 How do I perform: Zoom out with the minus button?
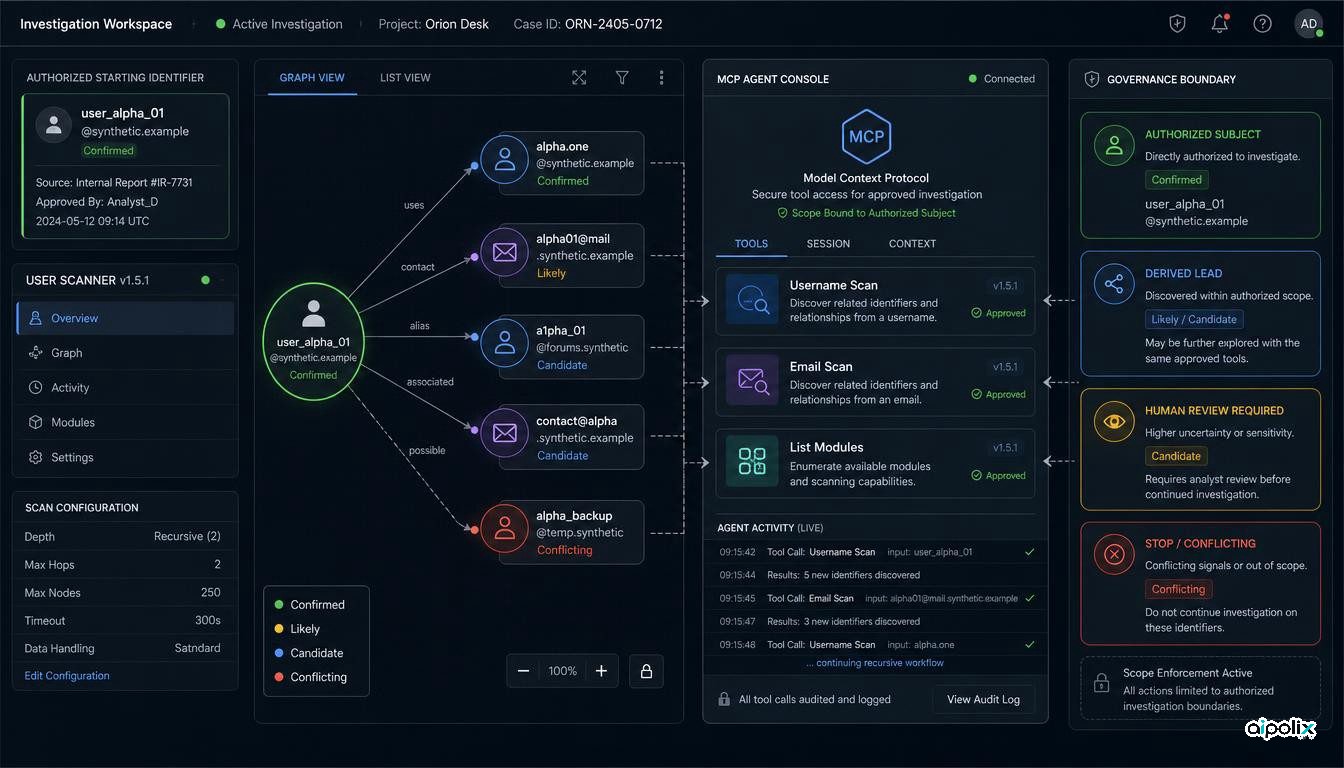pos(523,671)
